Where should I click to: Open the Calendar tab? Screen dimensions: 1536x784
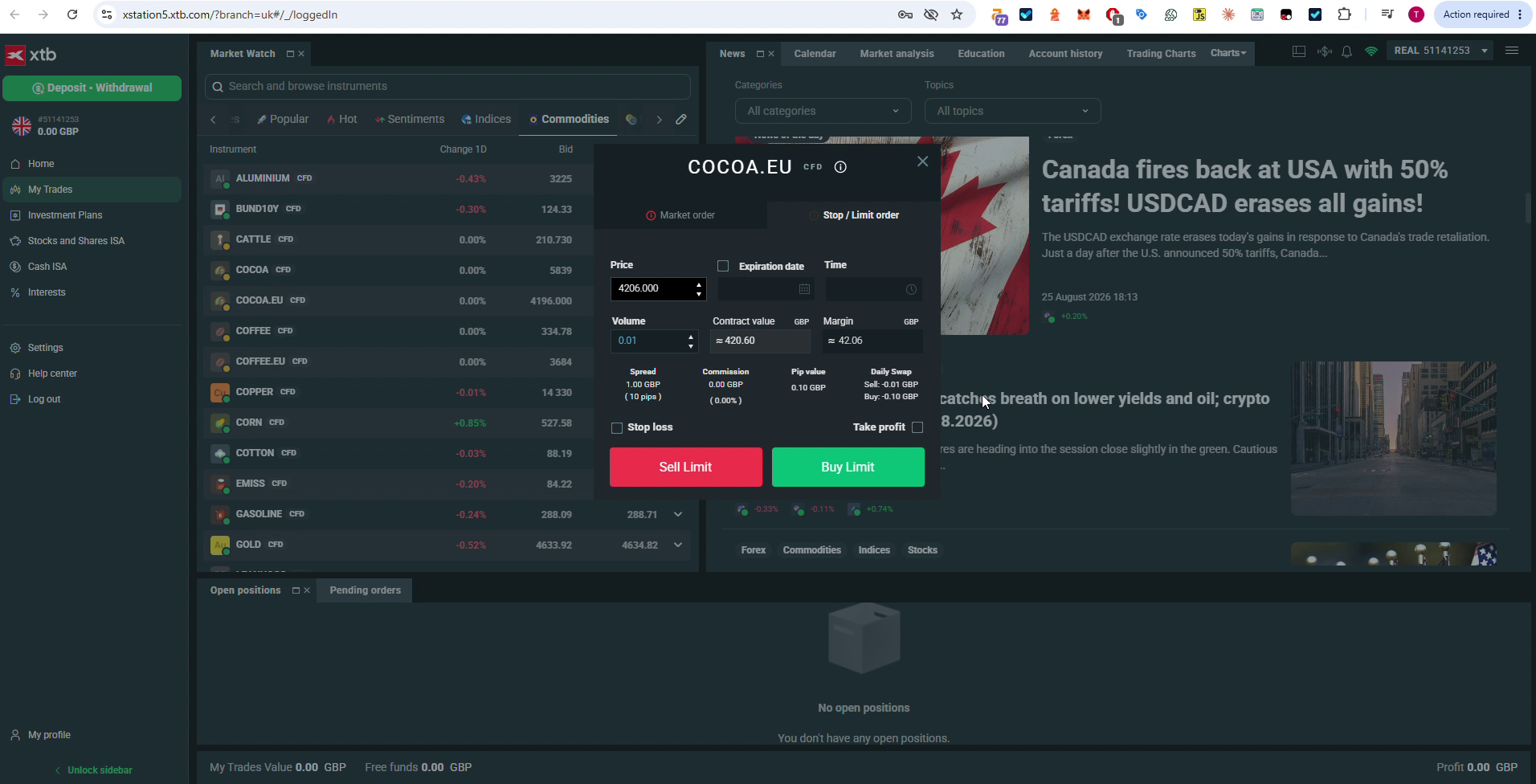[815, 54]
